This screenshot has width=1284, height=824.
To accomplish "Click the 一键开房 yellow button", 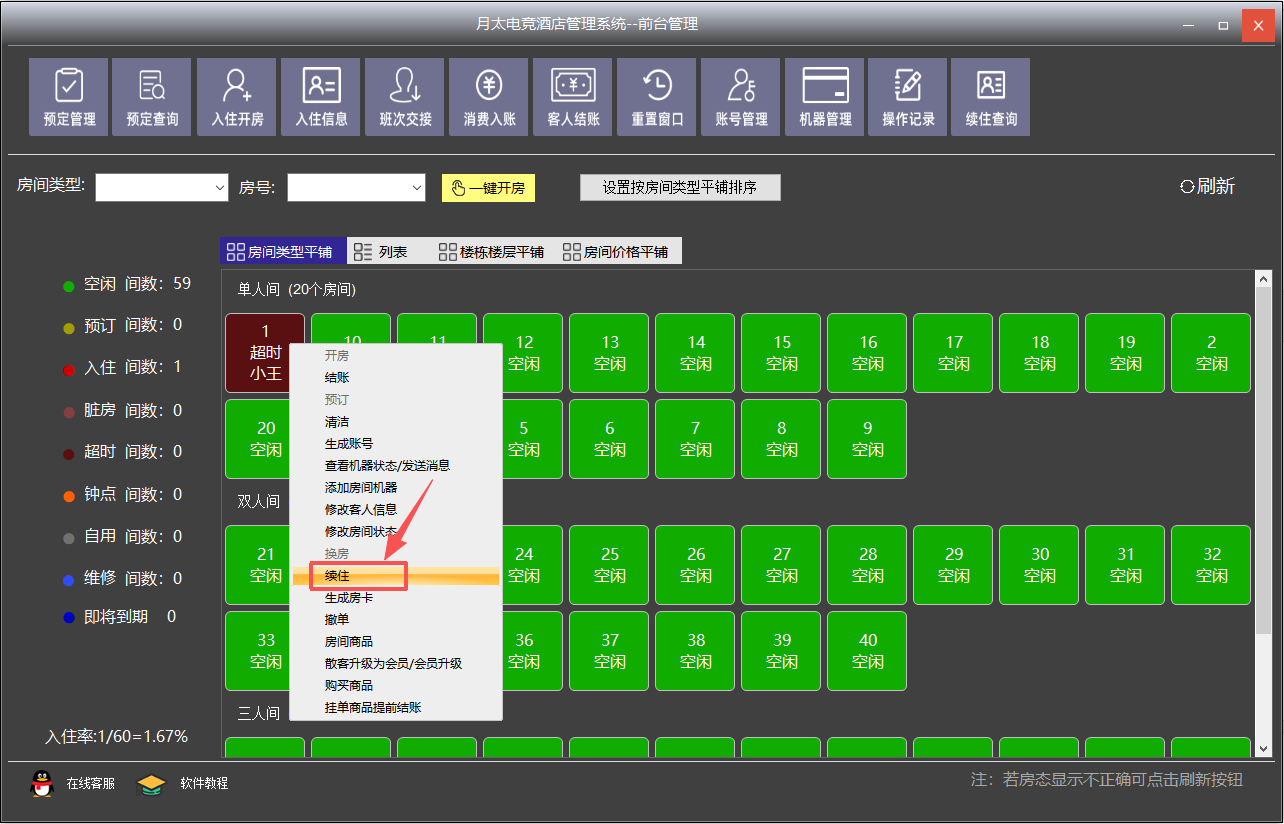I will point(488,188).
